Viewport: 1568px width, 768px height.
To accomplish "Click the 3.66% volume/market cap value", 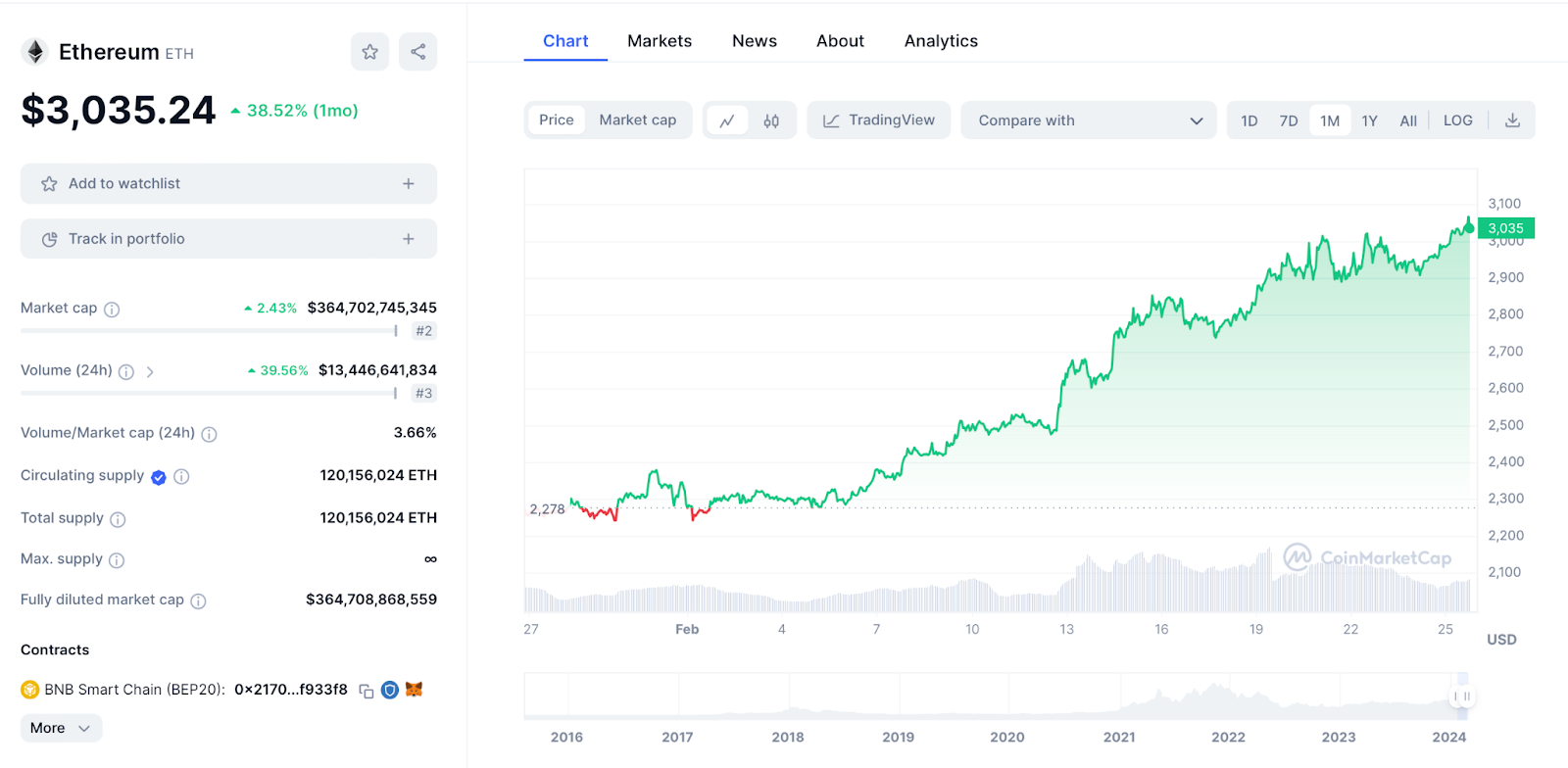I will [416, 433].
